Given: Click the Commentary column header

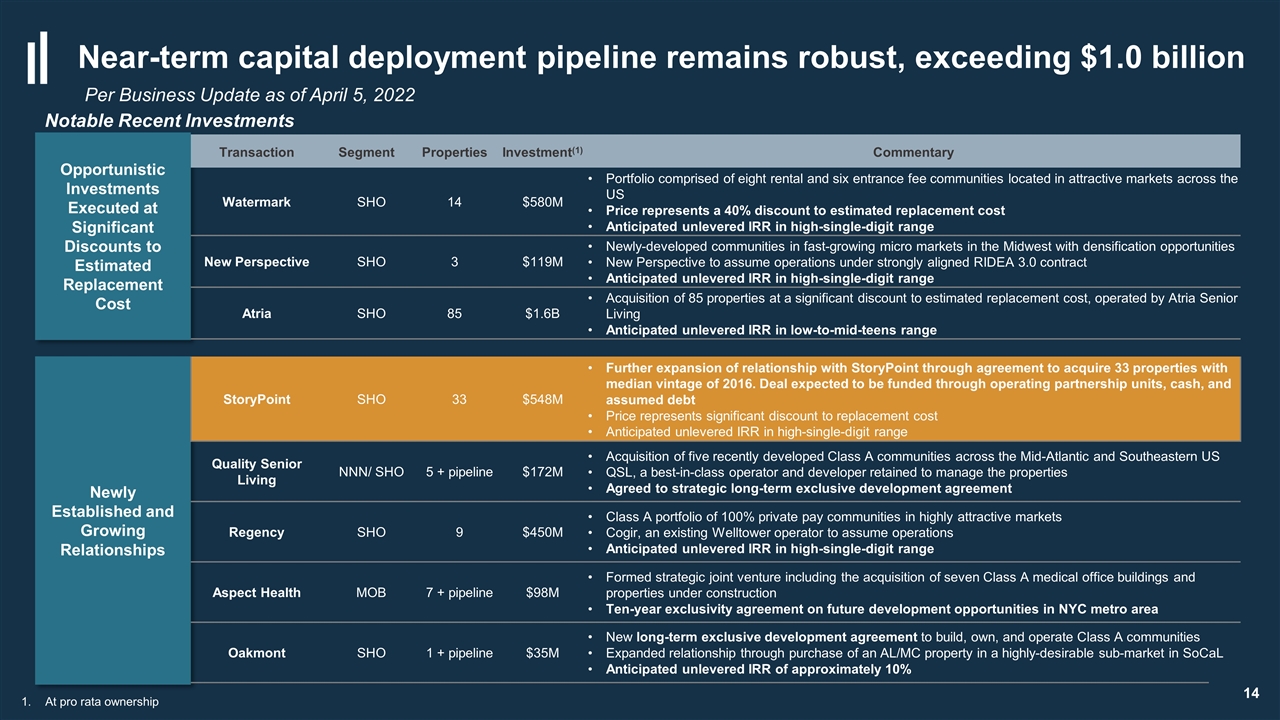Looking at the screenshot, I should click(913, 152).
